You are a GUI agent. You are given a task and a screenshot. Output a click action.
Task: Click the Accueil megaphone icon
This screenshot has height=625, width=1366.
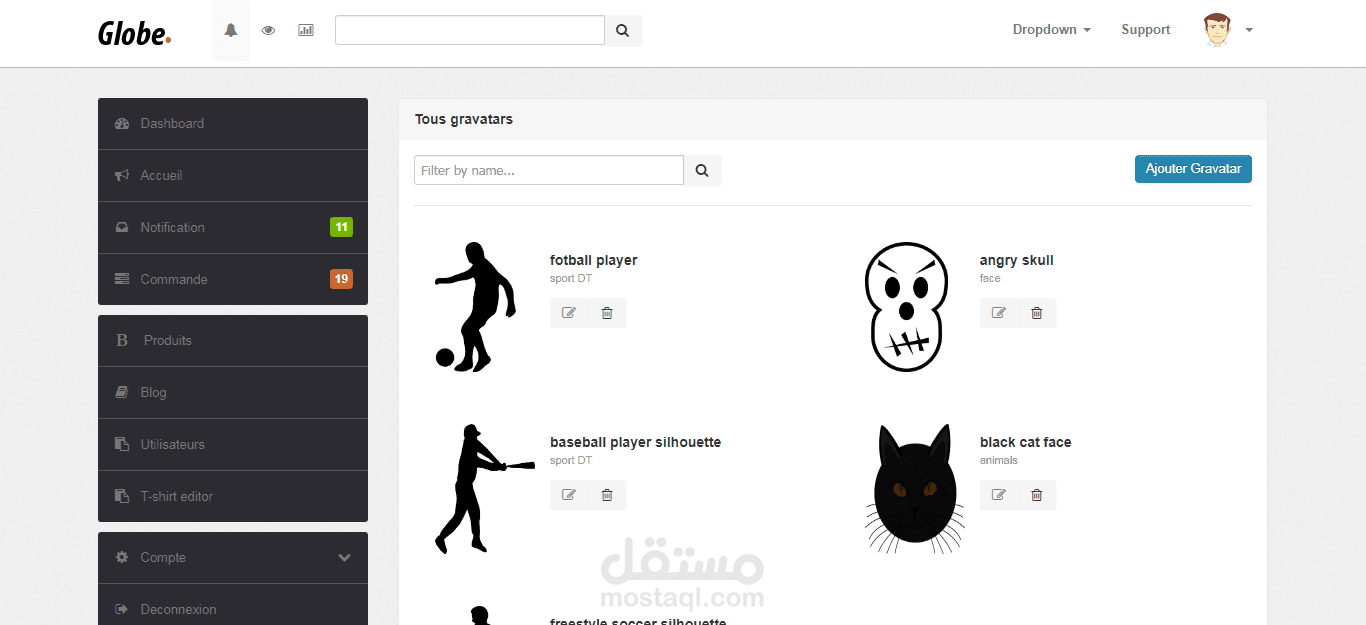(122, 176)
